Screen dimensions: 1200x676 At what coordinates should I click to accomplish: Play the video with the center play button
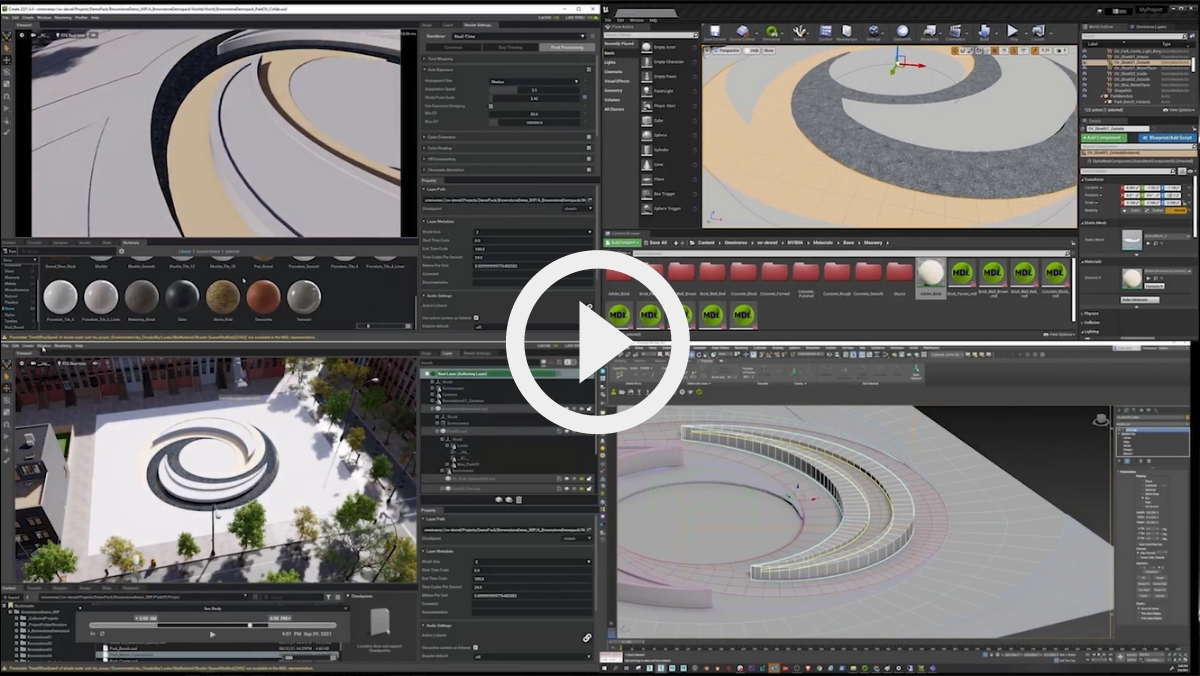coord(597,342)
